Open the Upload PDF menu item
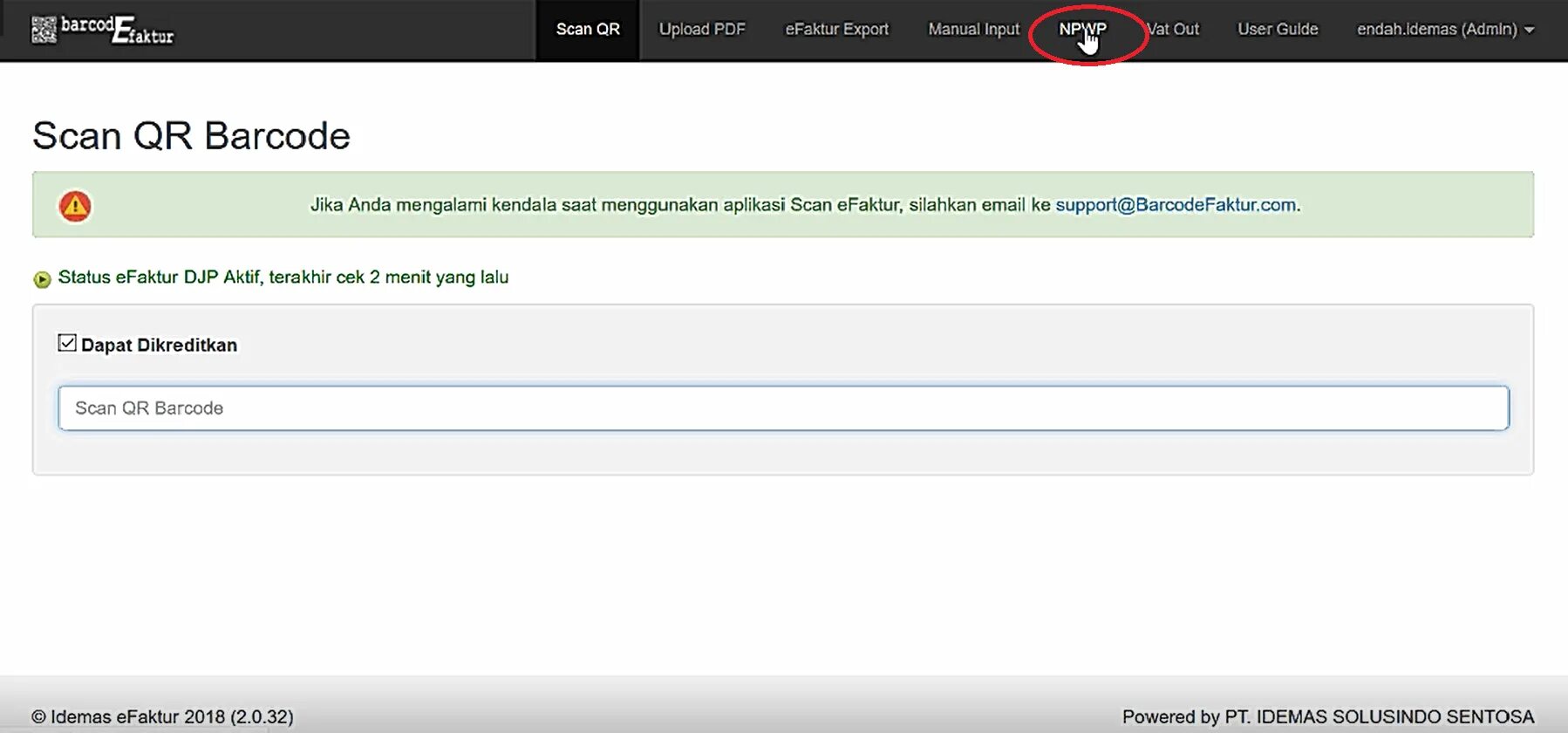 [x=702, y=30]
